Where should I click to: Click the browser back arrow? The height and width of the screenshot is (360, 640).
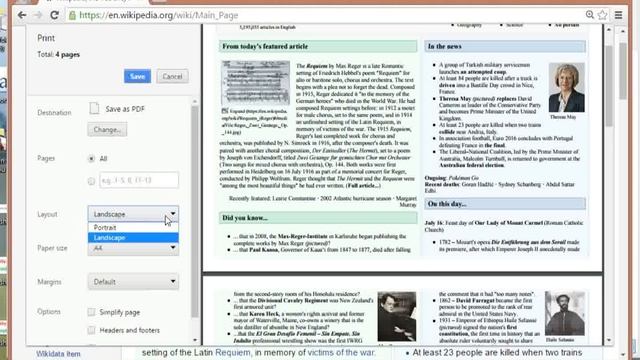point(22,16)
